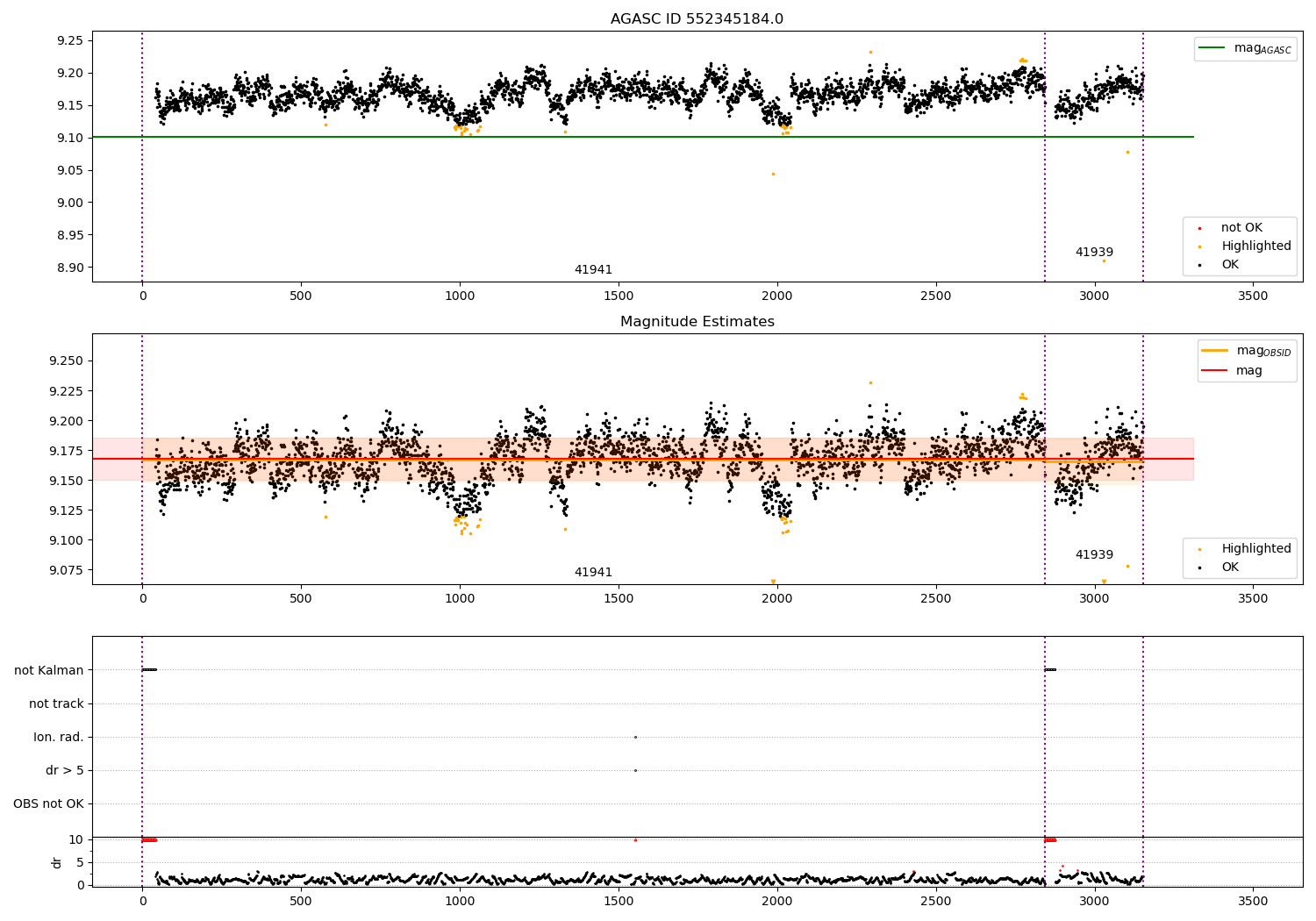1316x921 pixels.
Task: Click the title 'AGASC ID 552345184.0'
Action: (x=697, y=19)
